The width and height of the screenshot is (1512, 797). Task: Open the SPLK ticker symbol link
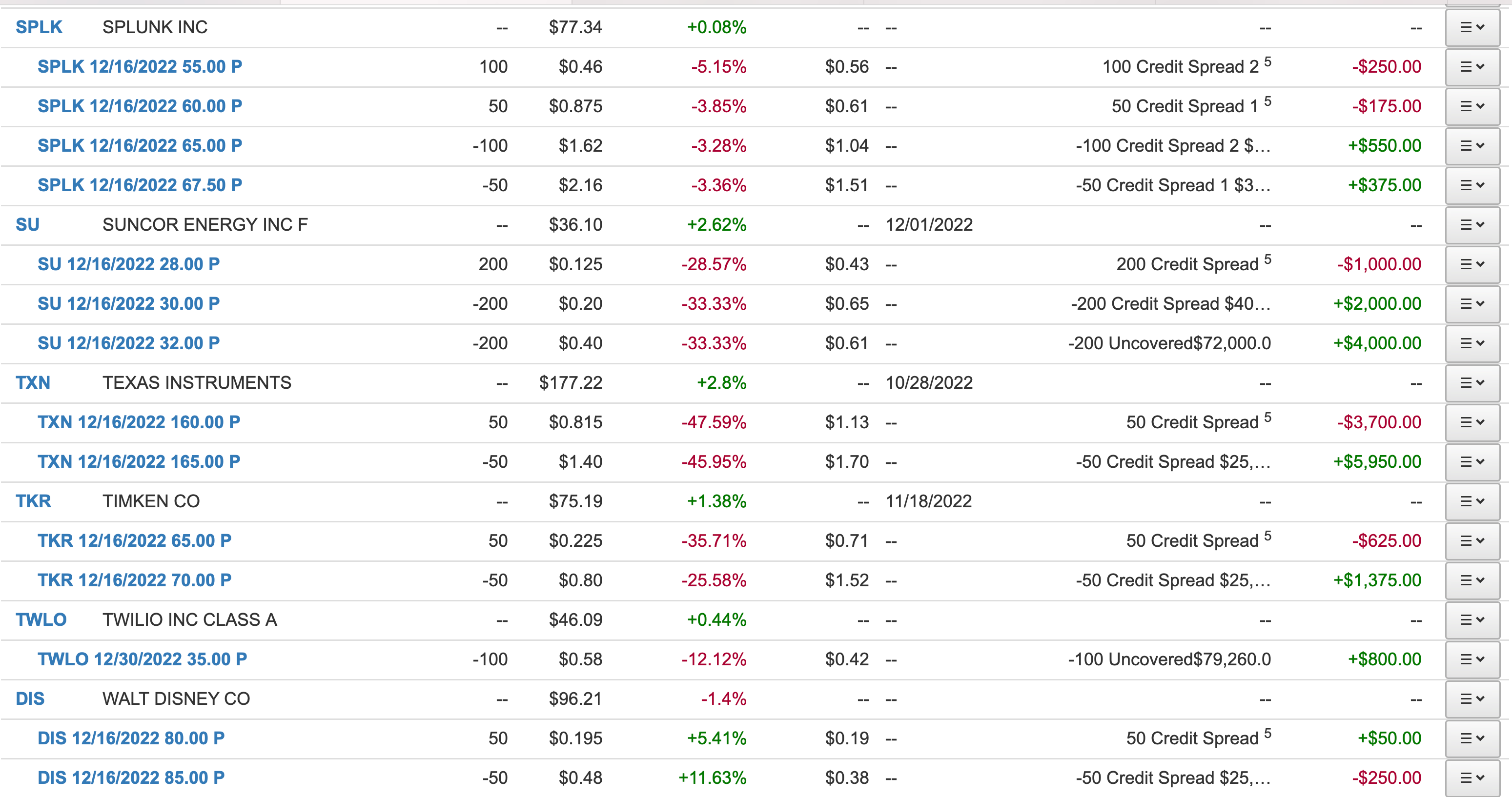tap(39, 28)
